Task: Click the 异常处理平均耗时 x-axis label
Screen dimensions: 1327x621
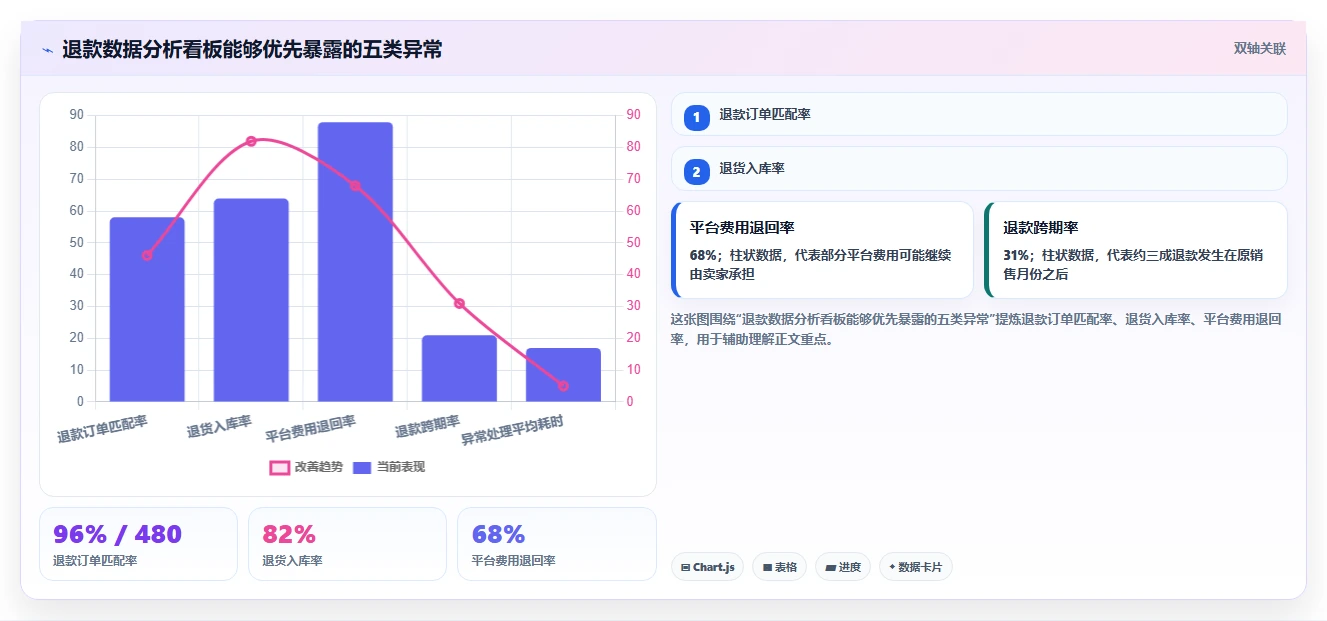Action: coord(512,430)
